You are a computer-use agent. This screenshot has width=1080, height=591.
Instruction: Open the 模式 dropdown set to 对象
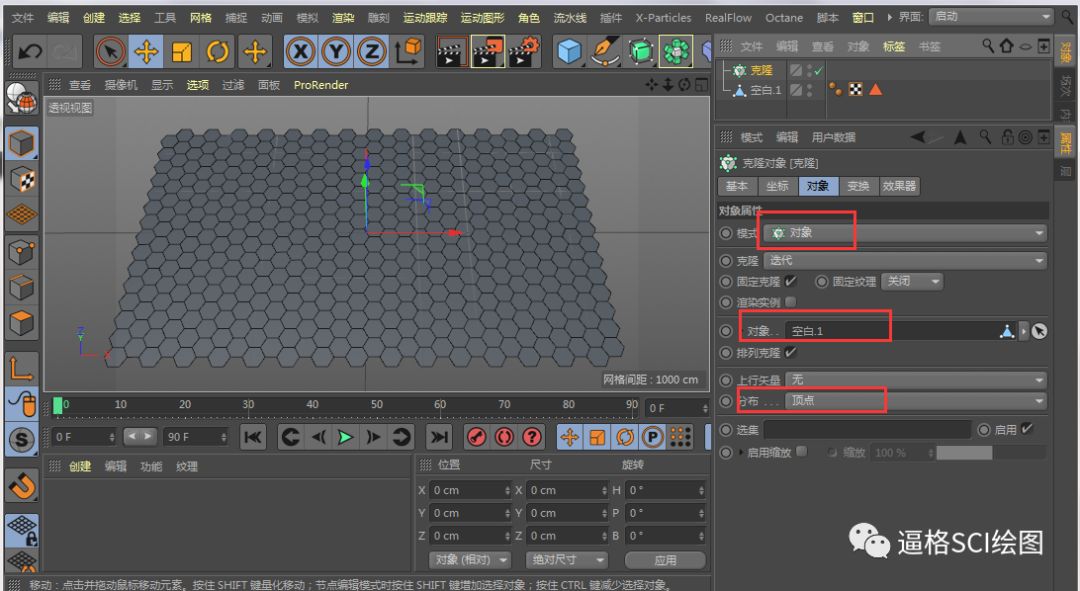click(x=905, y=233)
